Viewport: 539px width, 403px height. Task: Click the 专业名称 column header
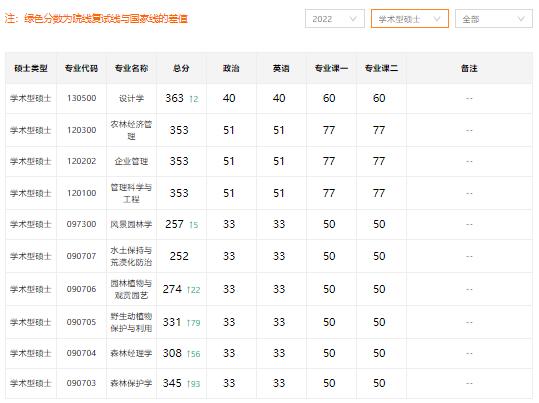tap(131, 68)
